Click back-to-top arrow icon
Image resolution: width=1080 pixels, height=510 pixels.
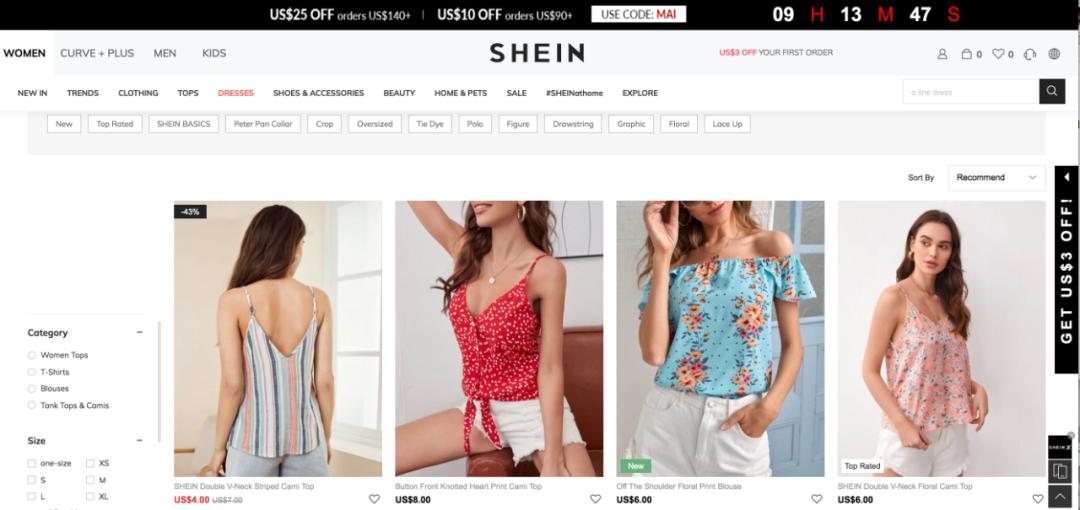pyautogui.click(x=1059, y=496)
